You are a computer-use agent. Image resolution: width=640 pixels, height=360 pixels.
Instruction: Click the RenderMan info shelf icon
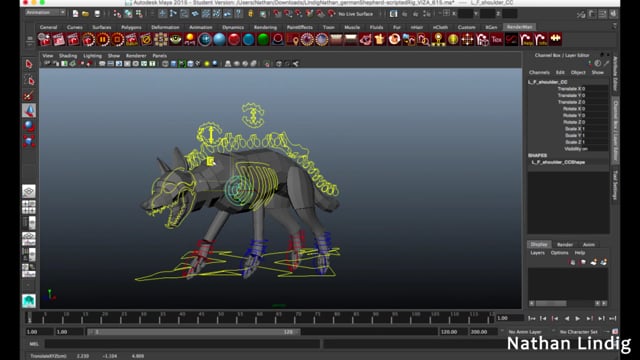tap(540, 40)
